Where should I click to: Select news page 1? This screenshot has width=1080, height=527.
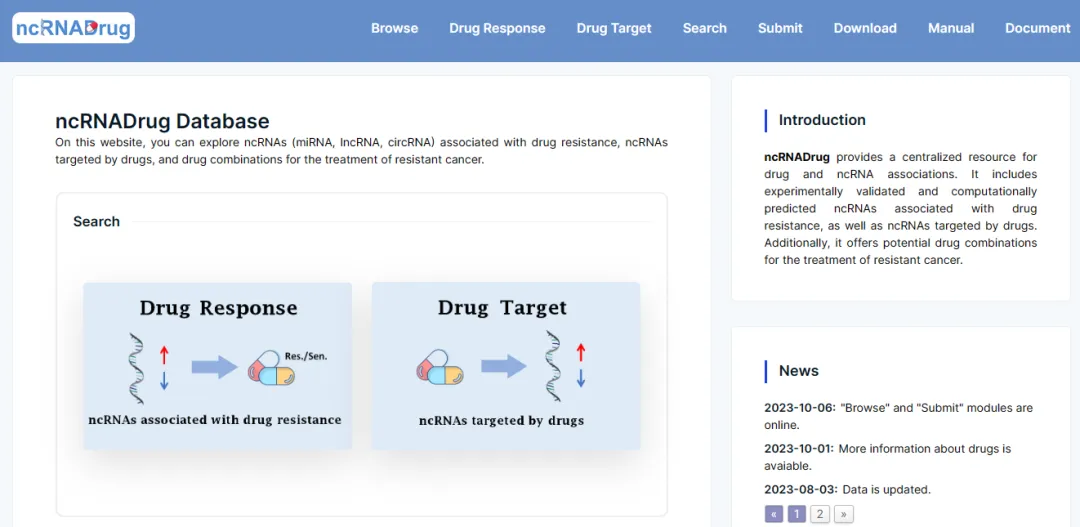[796, 514]
